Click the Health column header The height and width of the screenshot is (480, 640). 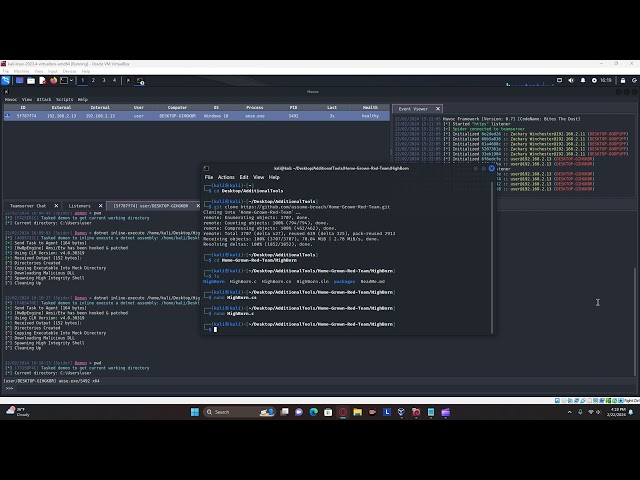(370, 107)
